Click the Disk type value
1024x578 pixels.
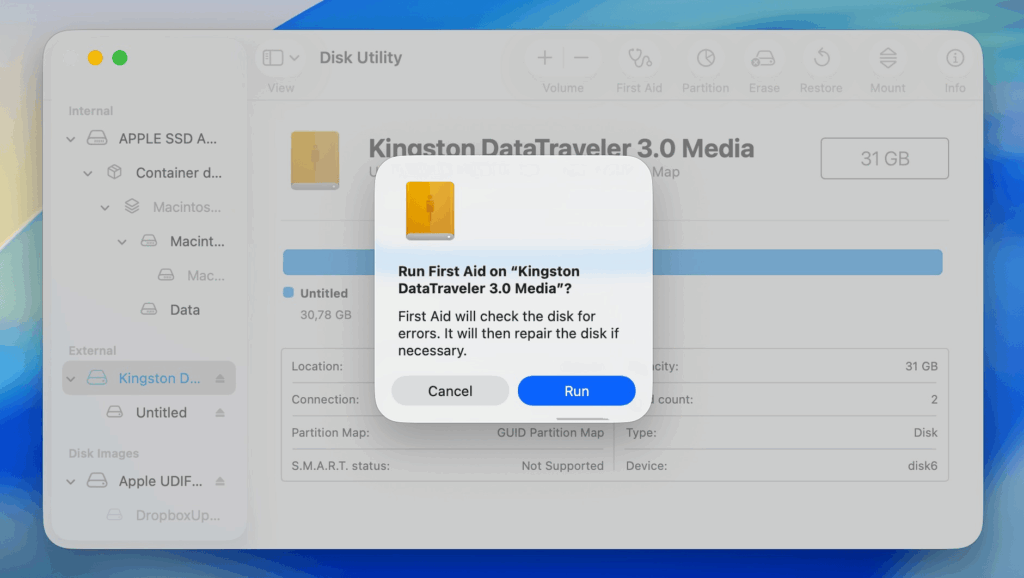pos(925,432)
